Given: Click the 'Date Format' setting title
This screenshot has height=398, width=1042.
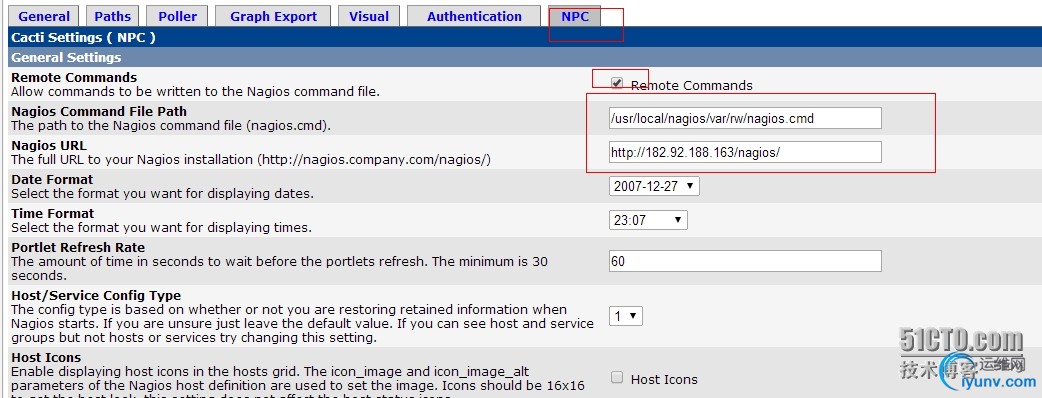Looking at the screenshot, I should coord(52,179).
